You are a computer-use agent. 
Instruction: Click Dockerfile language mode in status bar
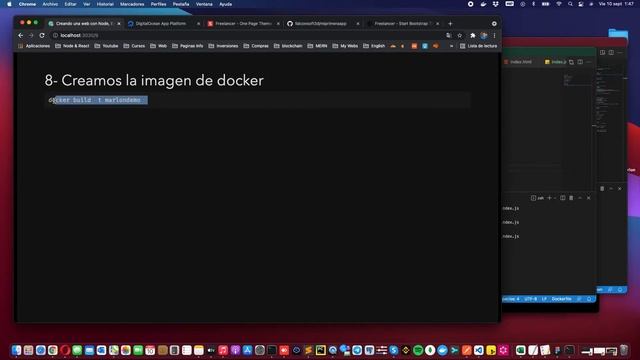pos(561,299)
